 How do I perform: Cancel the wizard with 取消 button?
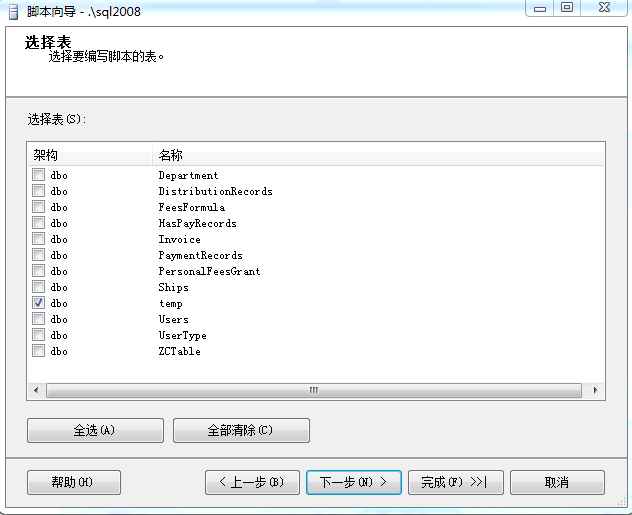click(x=557, y=482)
